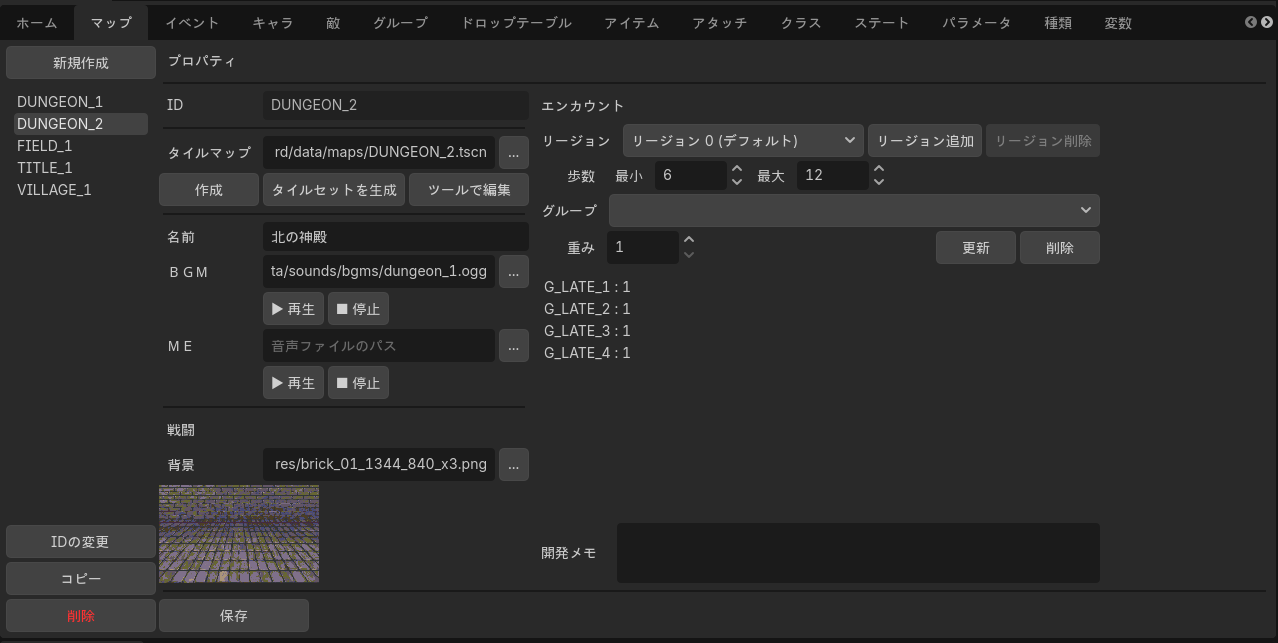Focus the 開発メモ text area
Screen dimensions: 1278x643
click(x=858, y=553)
